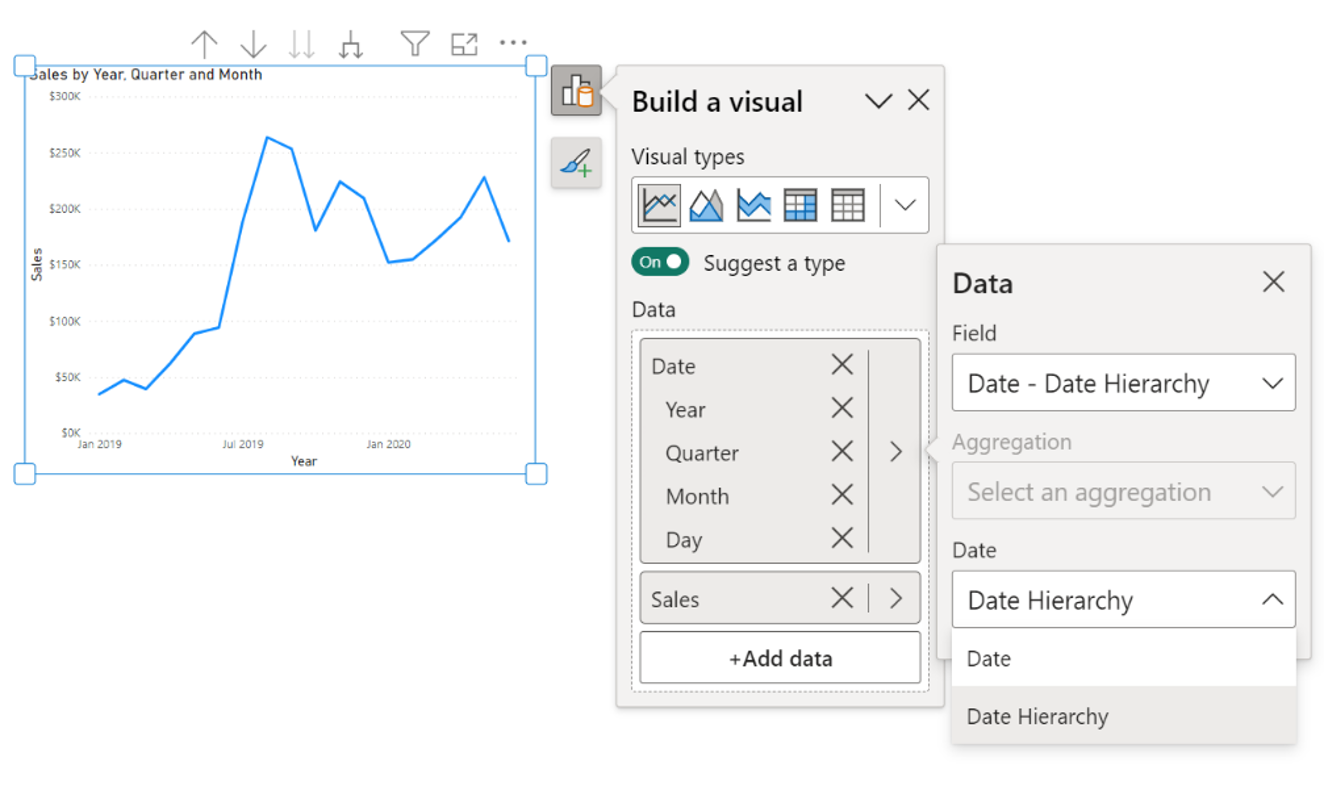Open Sales field options chevron

896,598
